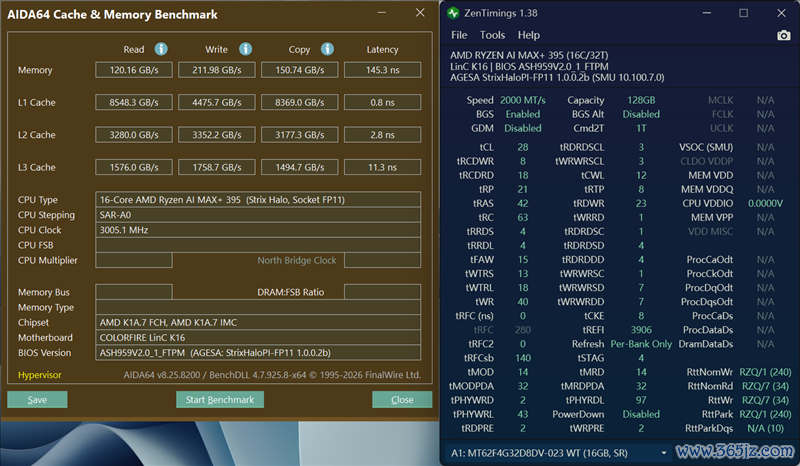Viewport: 800px width, 466px height.
Task: Close the ZenTimings window
Action: point(781,13)
